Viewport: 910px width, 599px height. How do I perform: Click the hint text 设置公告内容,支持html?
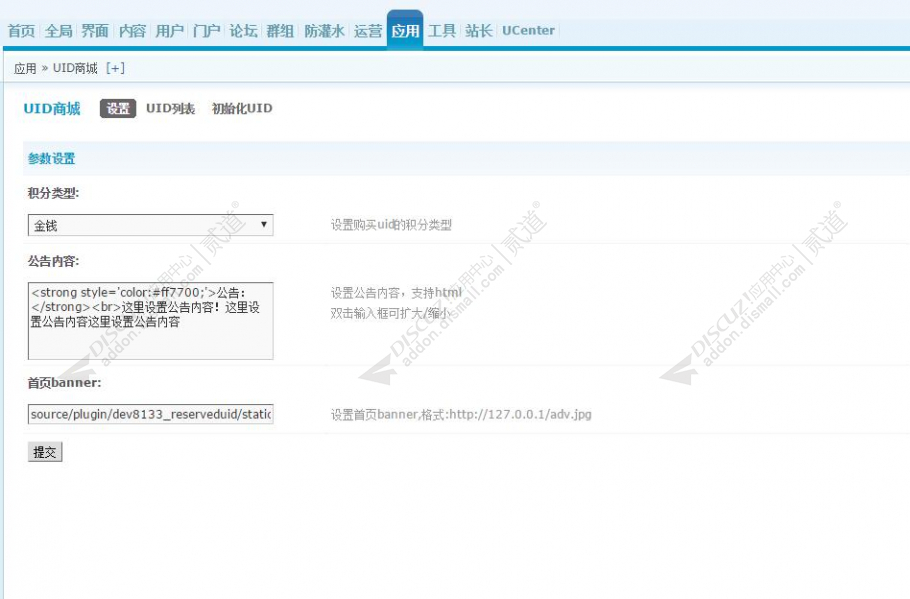[x=396, y=293]
